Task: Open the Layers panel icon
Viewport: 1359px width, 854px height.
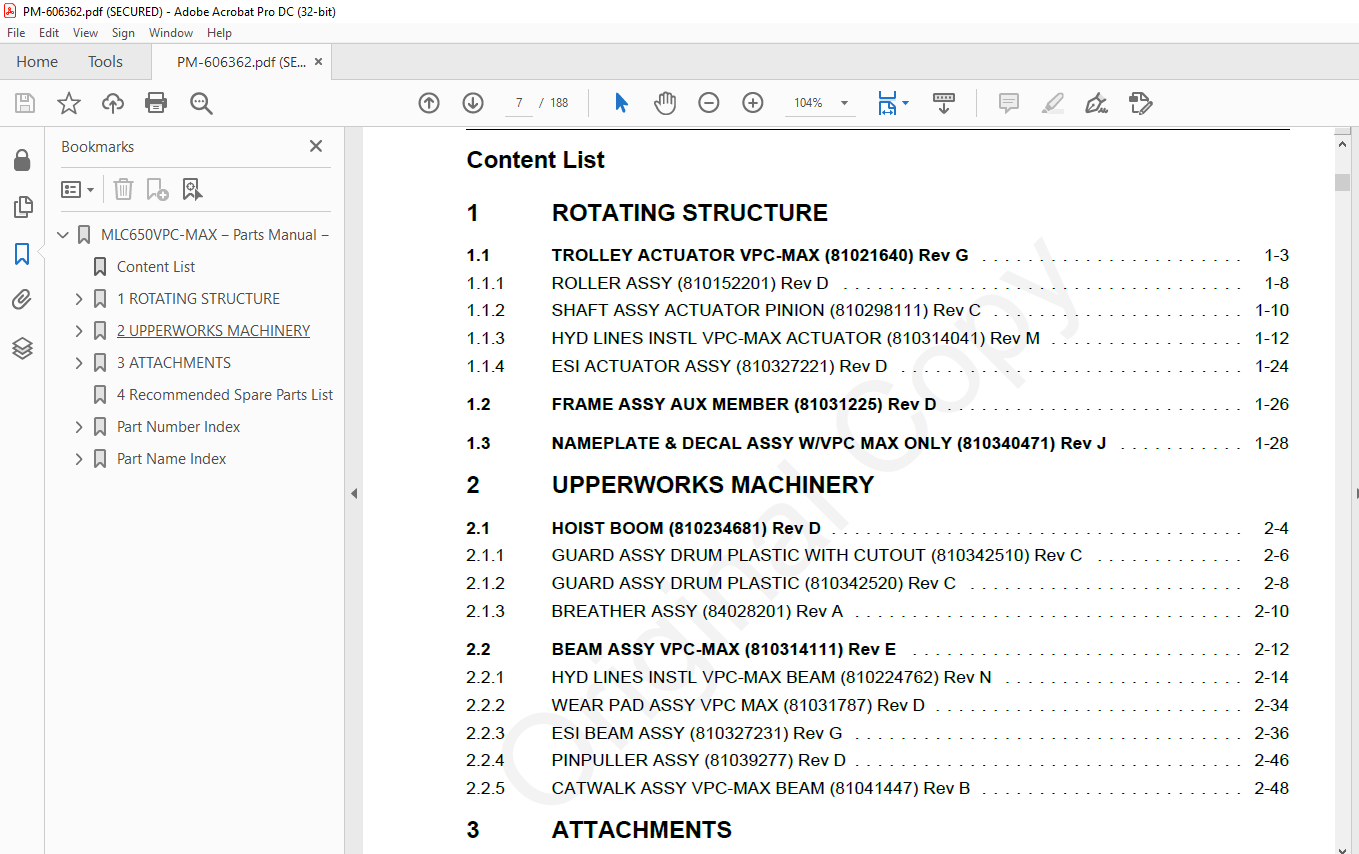Action: point(22,348)
